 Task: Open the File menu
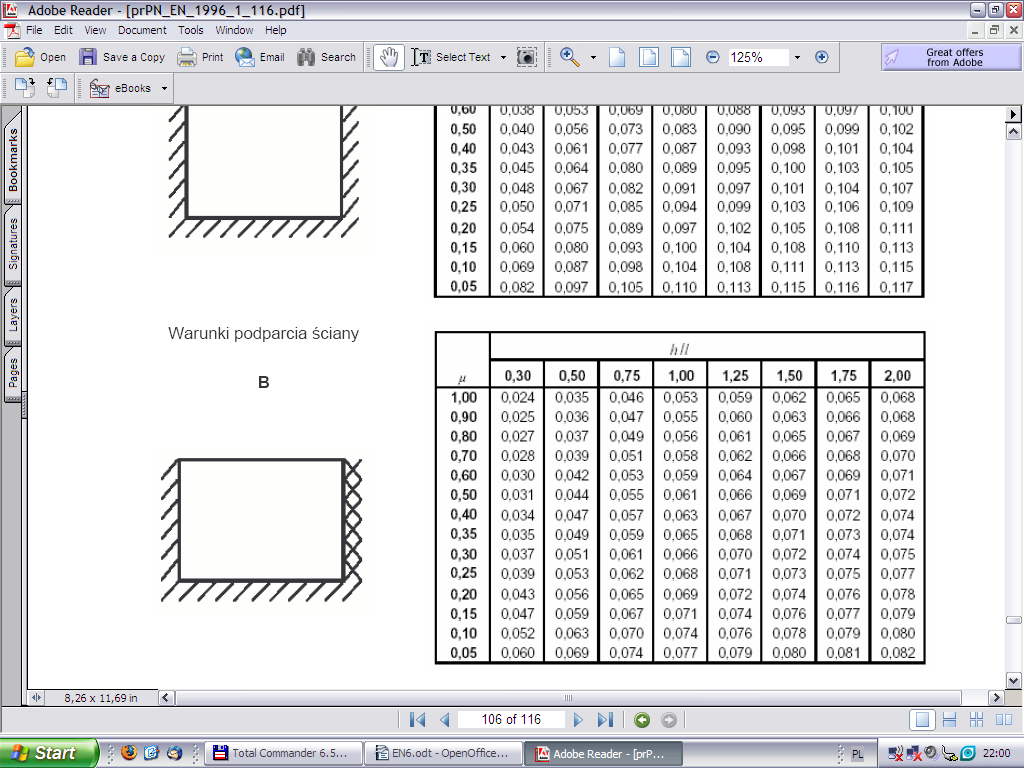[x=34, y=30]
